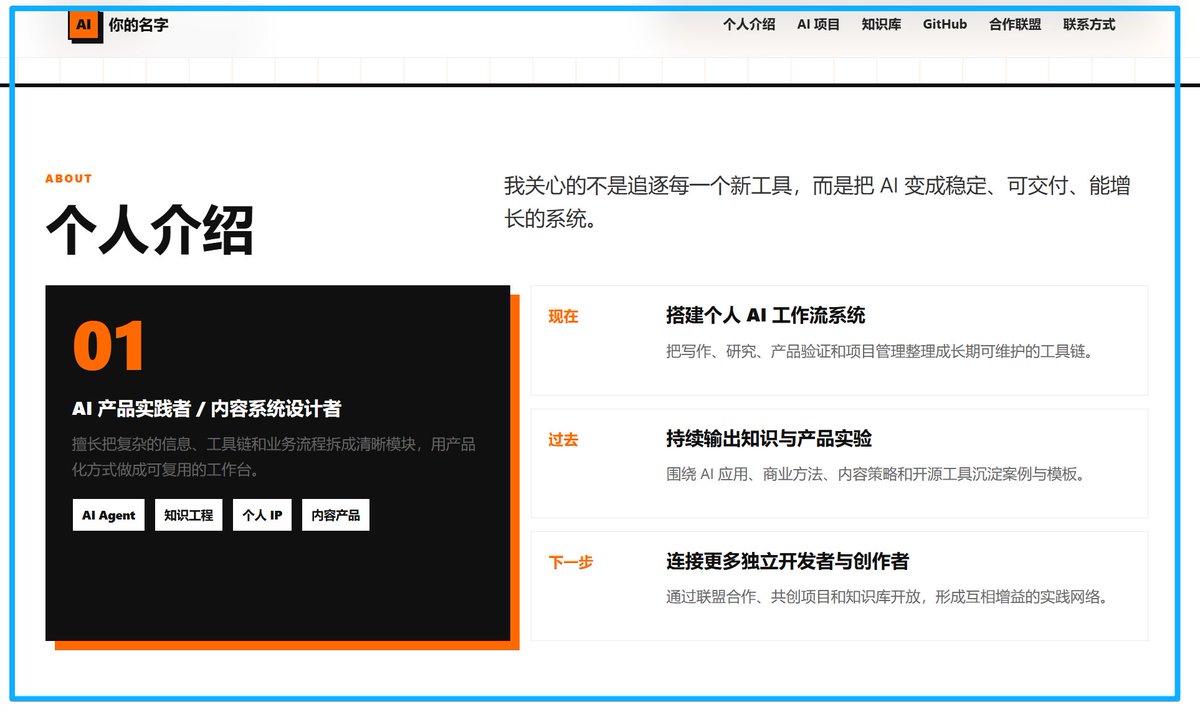
Task: Open the AI 项目 navigation link
Action: click(x=818, y=25)
